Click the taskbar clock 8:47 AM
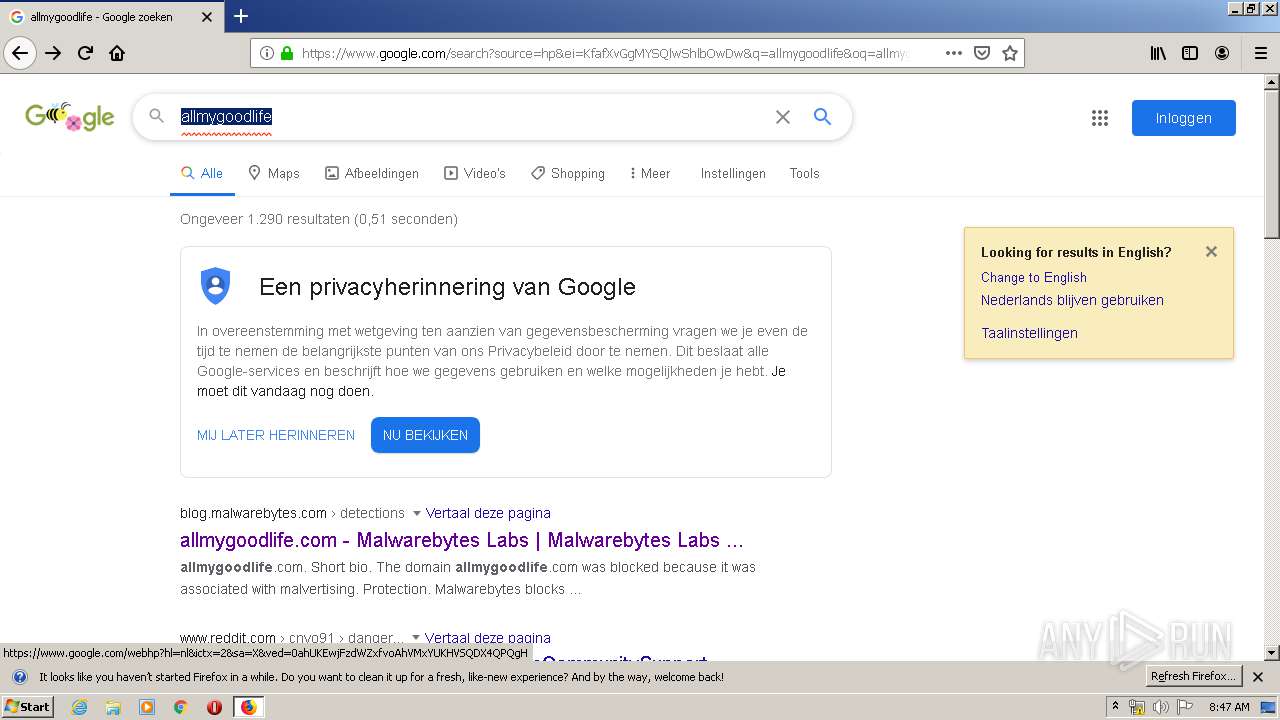Viewport: 1280px width, 720px height. click(1229, 707)
